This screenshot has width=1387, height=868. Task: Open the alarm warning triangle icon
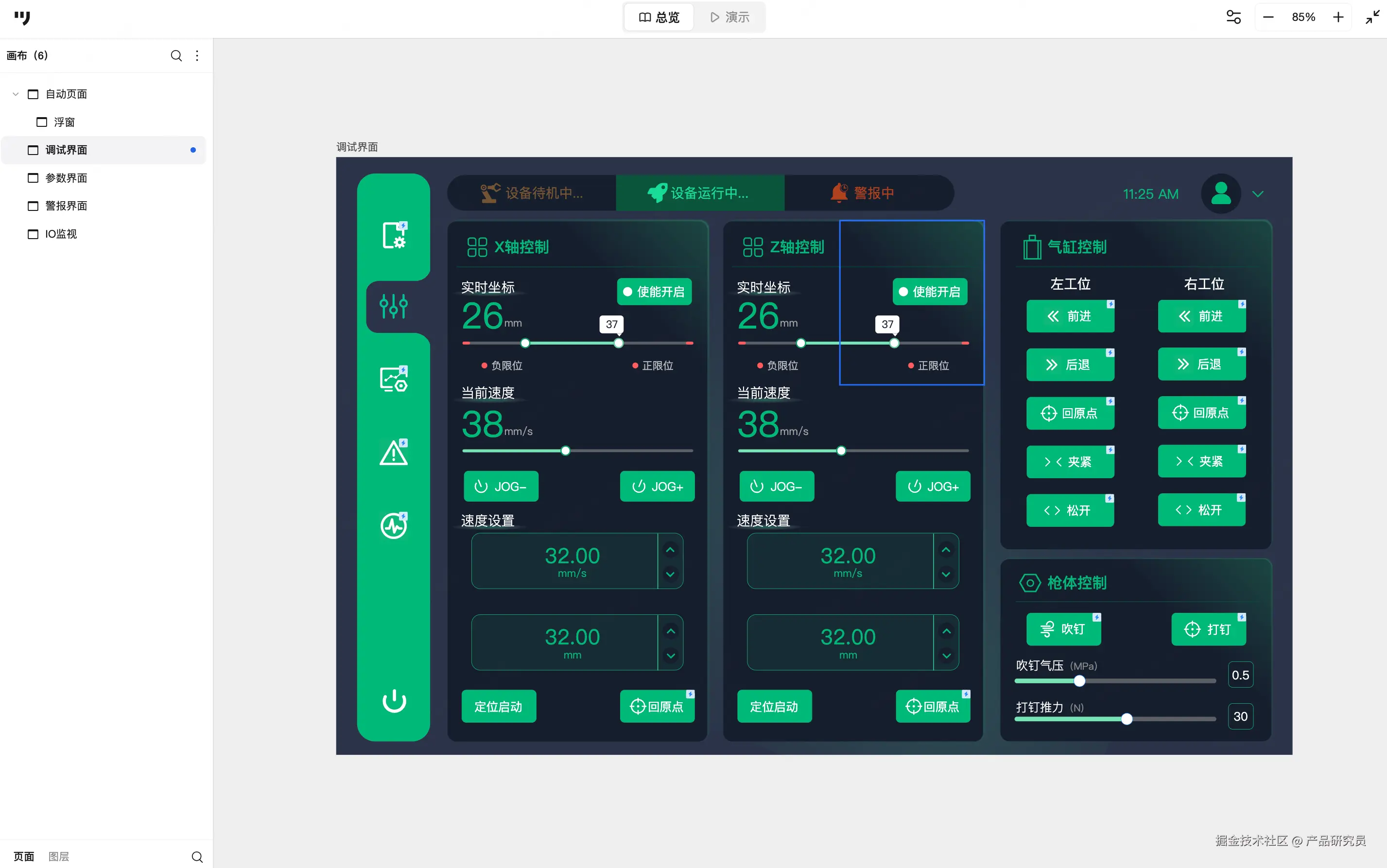coord(394,453)
